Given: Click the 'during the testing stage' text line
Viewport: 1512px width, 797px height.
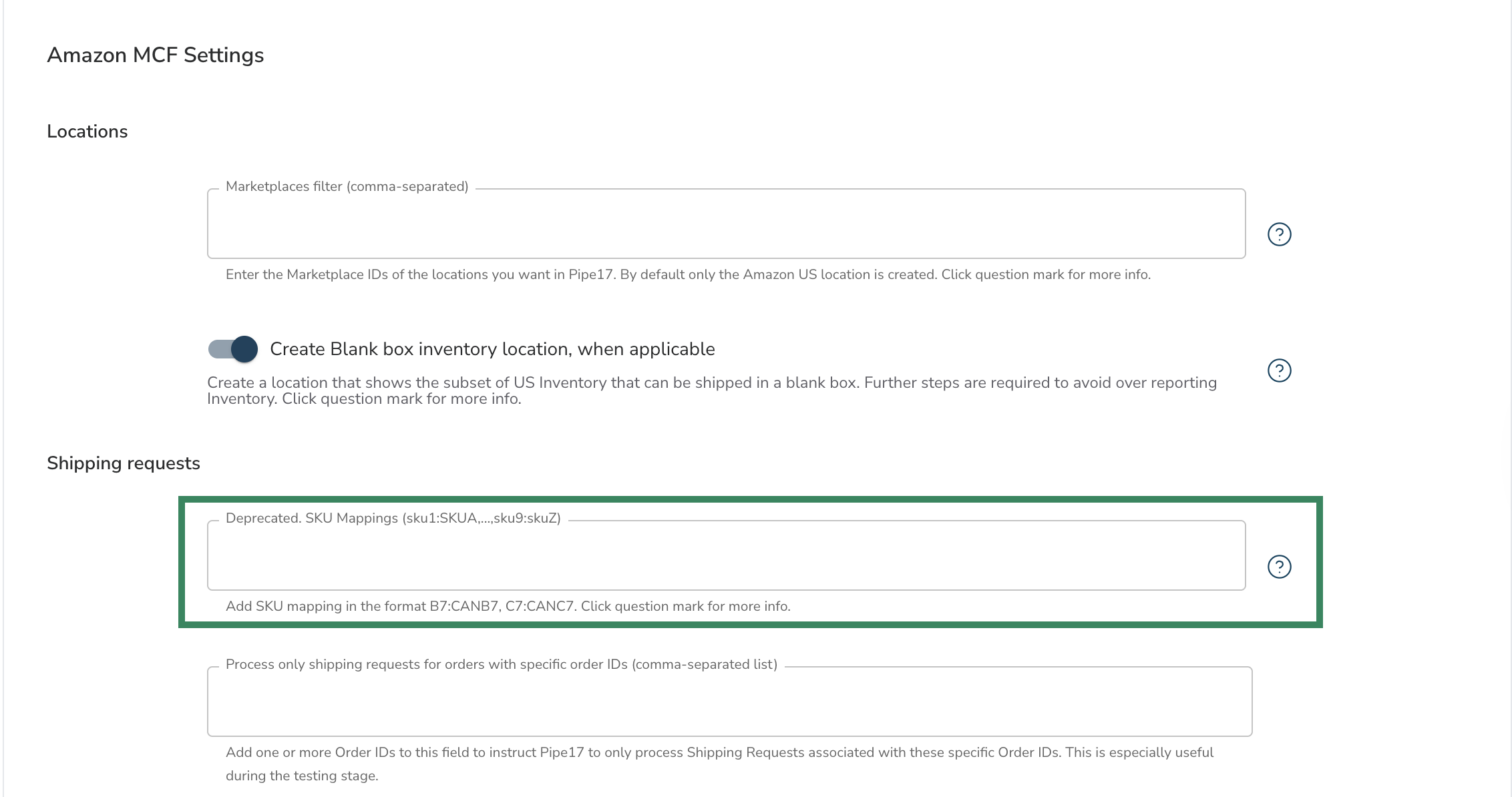Looking at the screenshot, I should pos(302,776).
